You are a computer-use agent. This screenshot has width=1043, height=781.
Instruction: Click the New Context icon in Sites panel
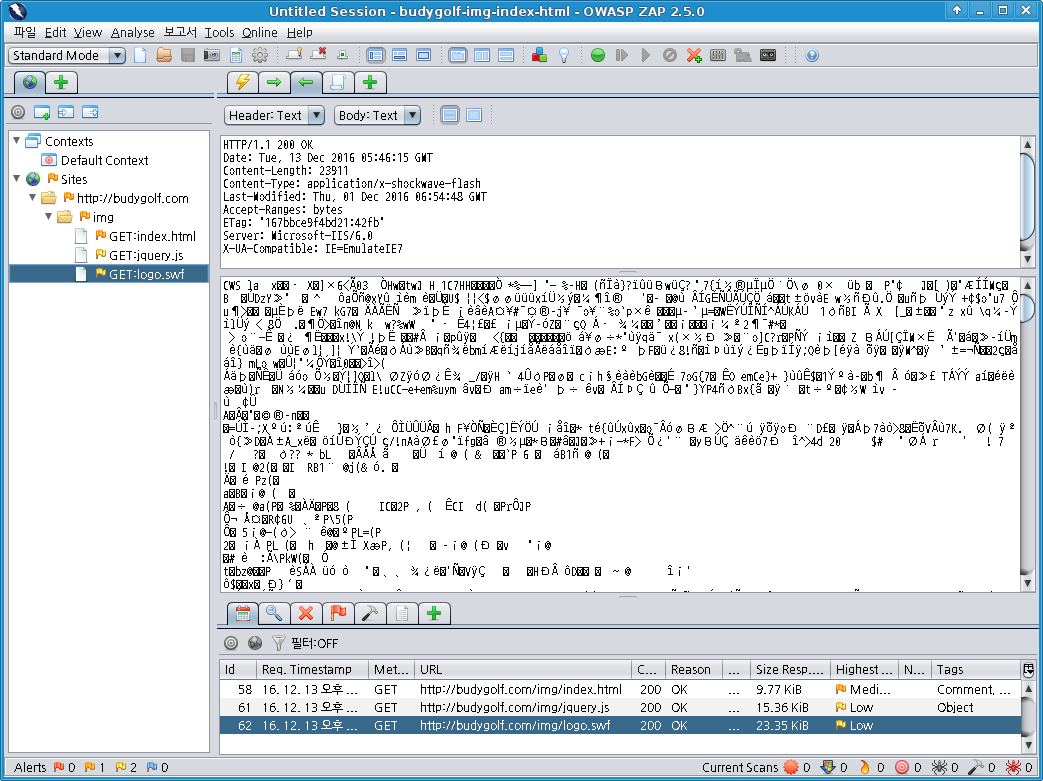click(42, 112)
